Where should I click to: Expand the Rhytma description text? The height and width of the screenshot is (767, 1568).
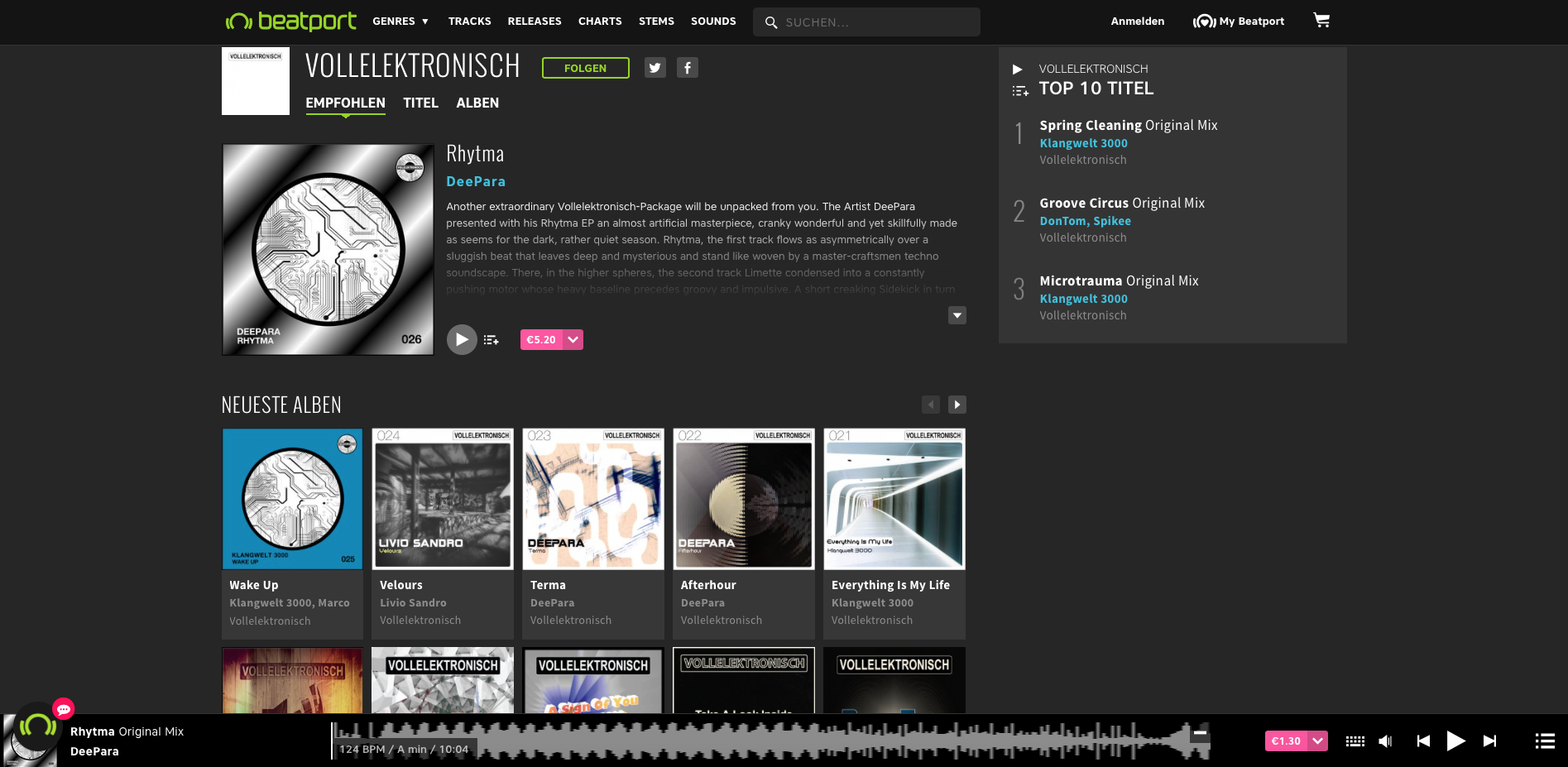pyautogui.click(x=957, y=315)
